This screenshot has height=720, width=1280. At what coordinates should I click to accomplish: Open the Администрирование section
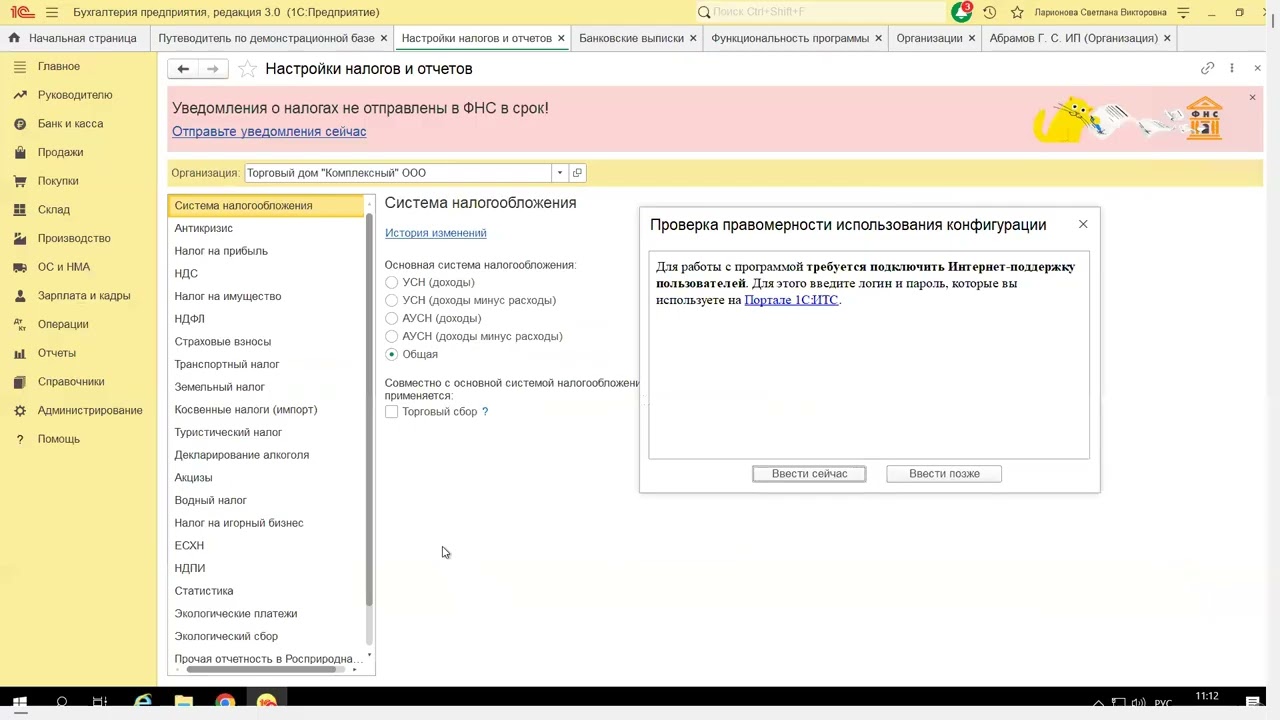(90, 410)
